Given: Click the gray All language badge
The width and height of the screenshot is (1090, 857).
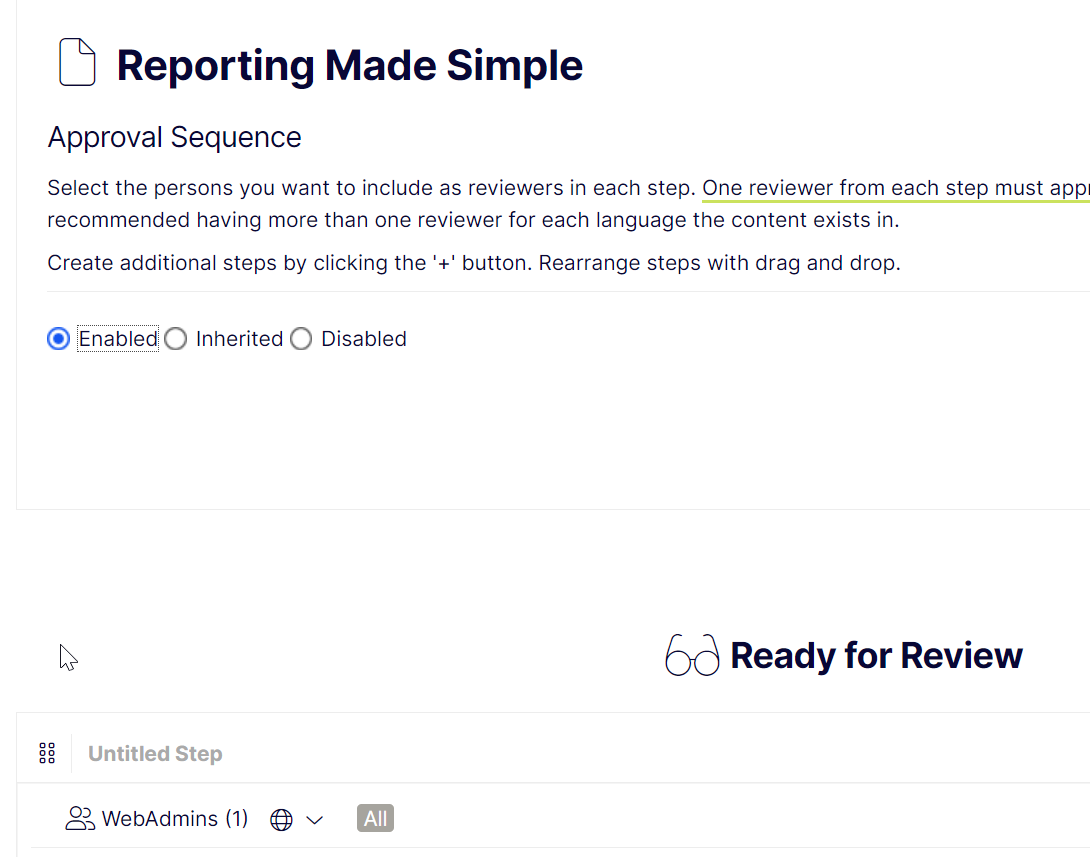Looking at the screenshot, I should click(375, 819).
